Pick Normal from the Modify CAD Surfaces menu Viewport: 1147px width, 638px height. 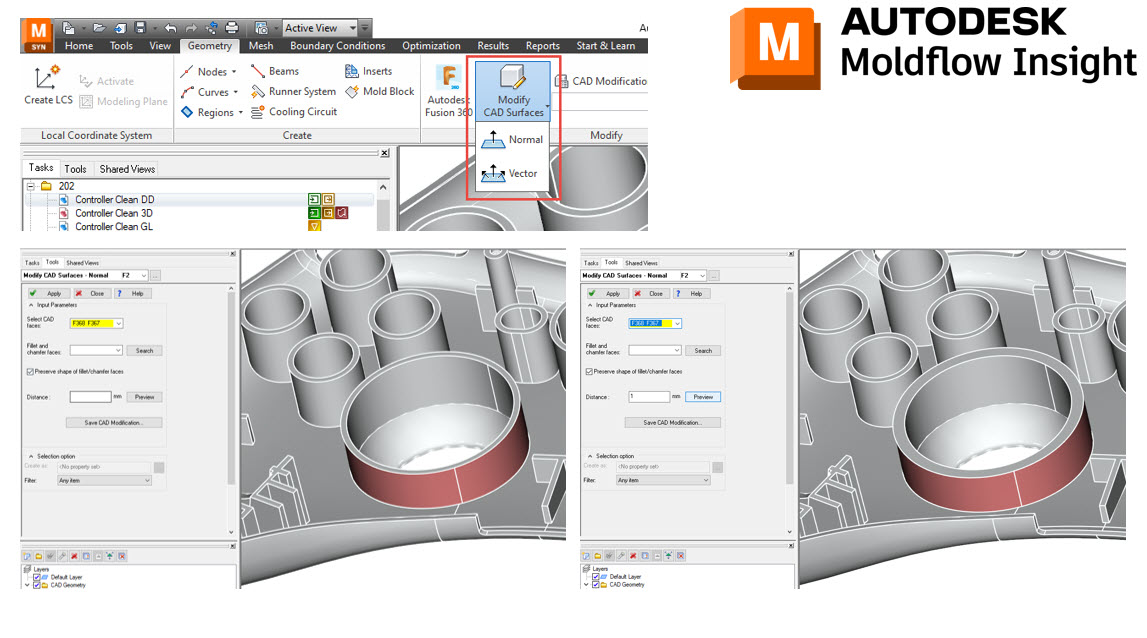coord(513,139)
